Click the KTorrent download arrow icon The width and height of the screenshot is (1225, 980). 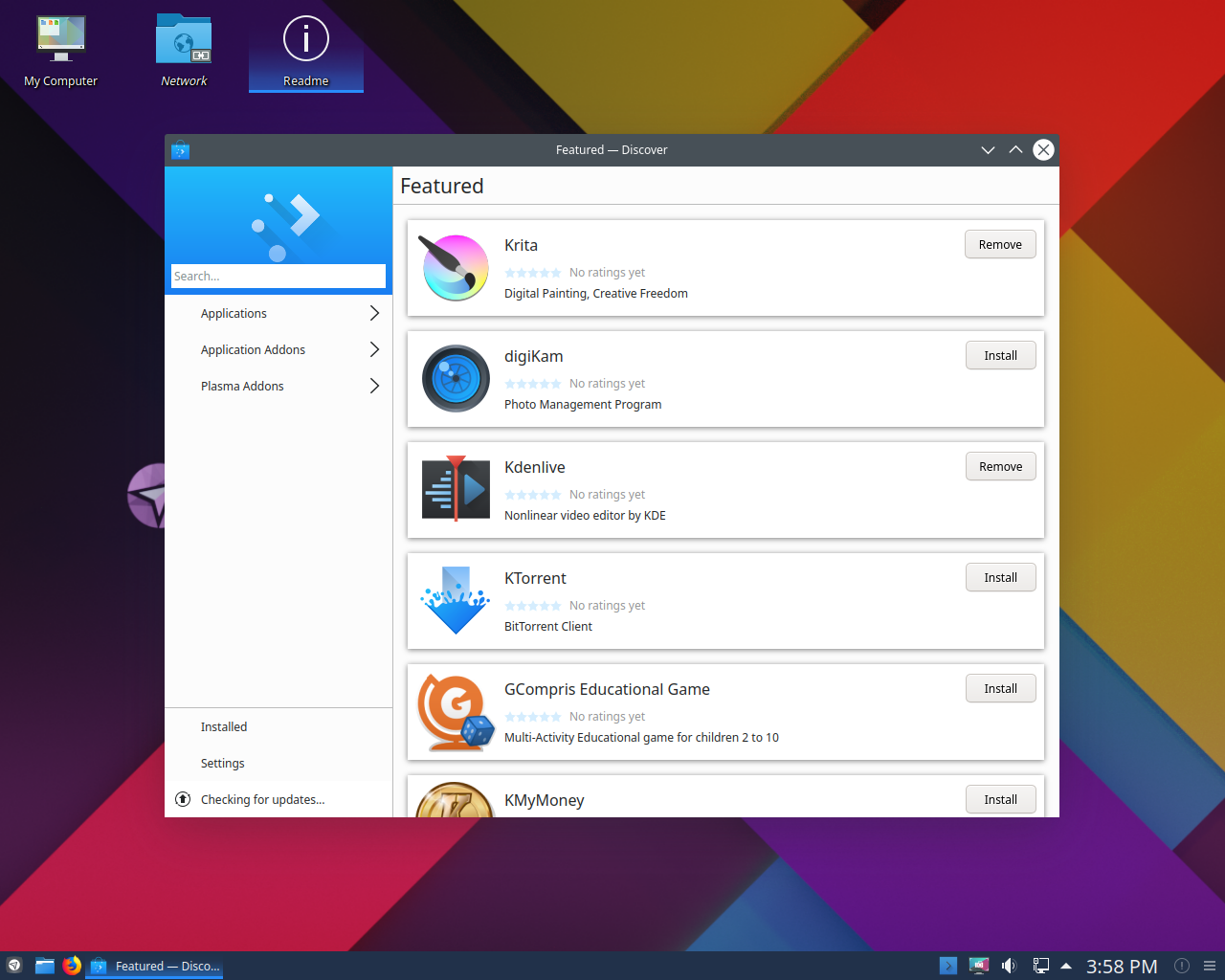pos(456,600)
